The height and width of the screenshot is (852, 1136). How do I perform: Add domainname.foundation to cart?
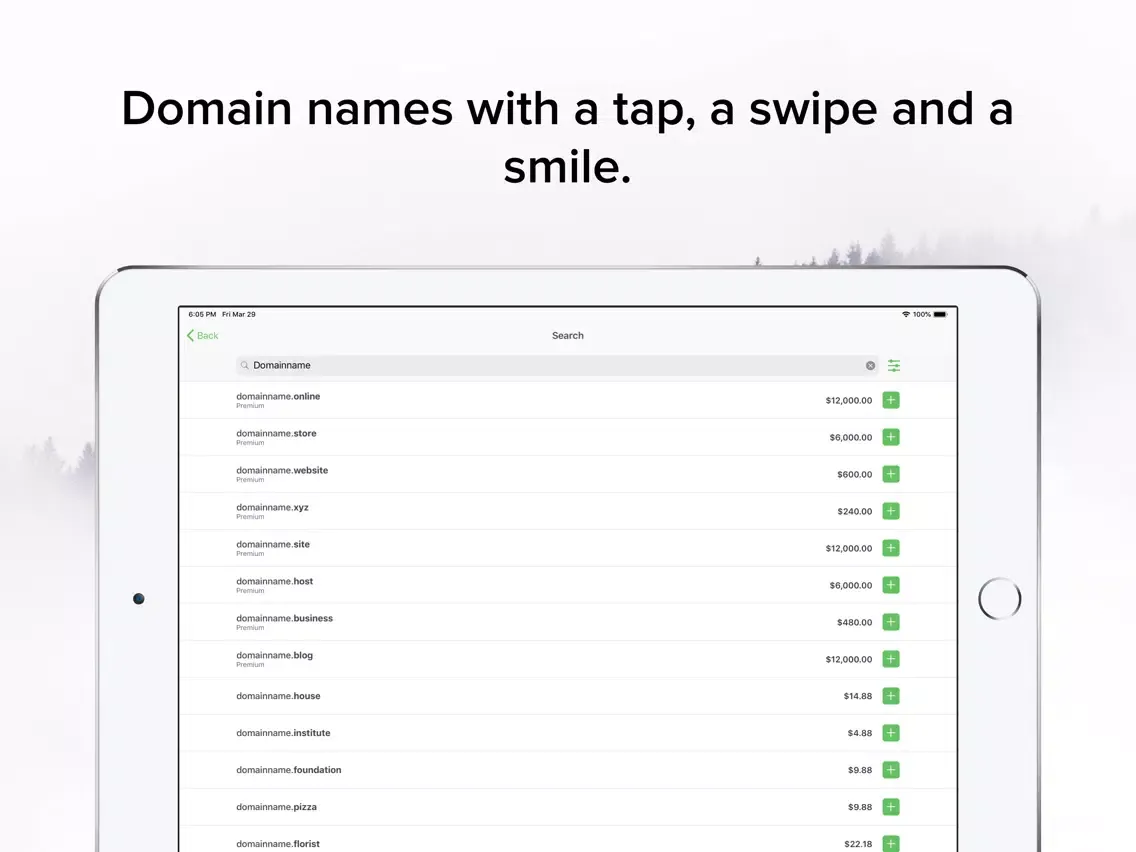(890, 769)
